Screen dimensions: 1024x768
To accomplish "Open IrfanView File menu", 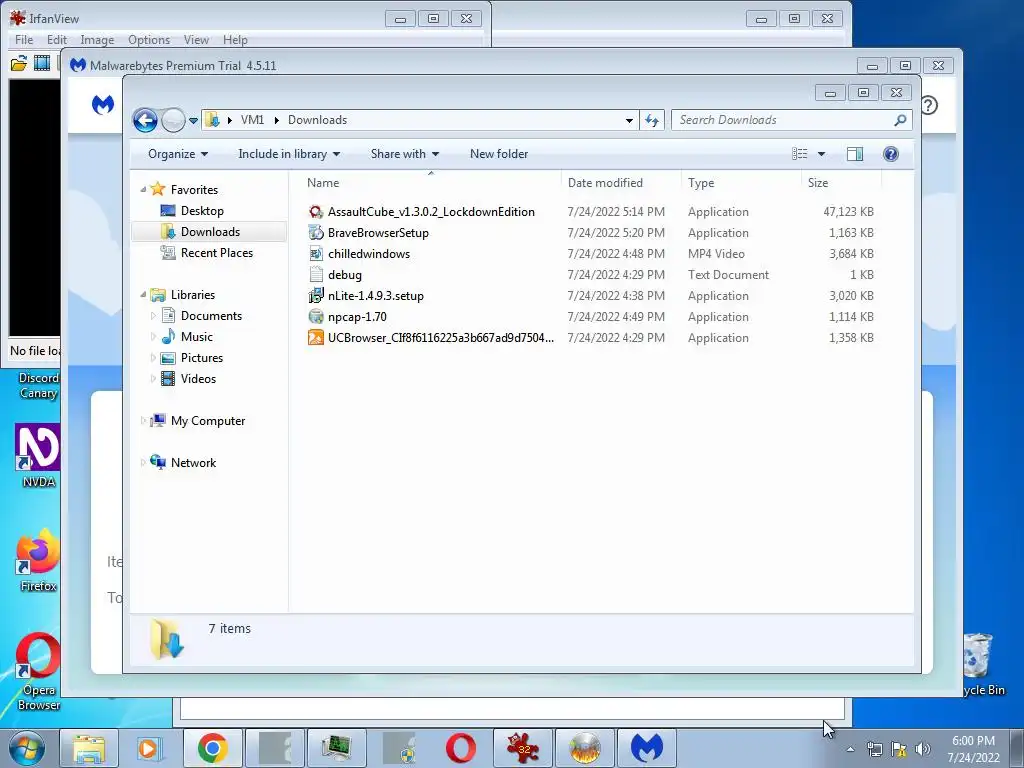I will tap(24, 40).
